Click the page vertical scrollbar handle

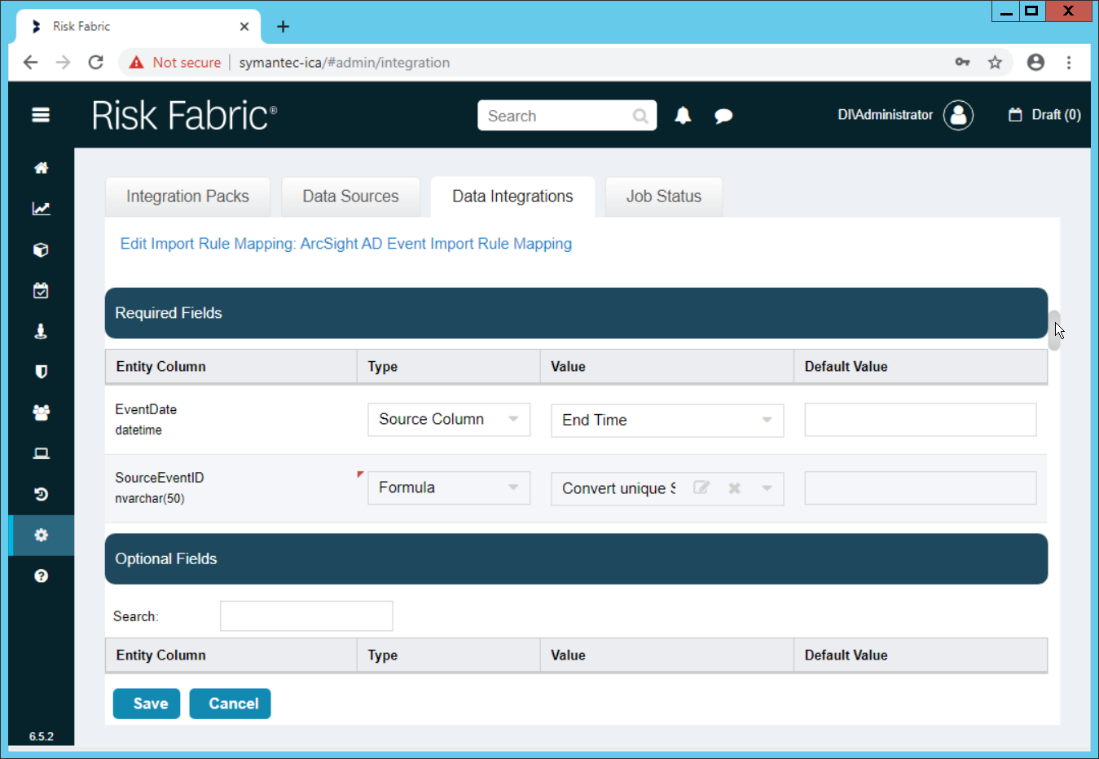coord(1054,330)
